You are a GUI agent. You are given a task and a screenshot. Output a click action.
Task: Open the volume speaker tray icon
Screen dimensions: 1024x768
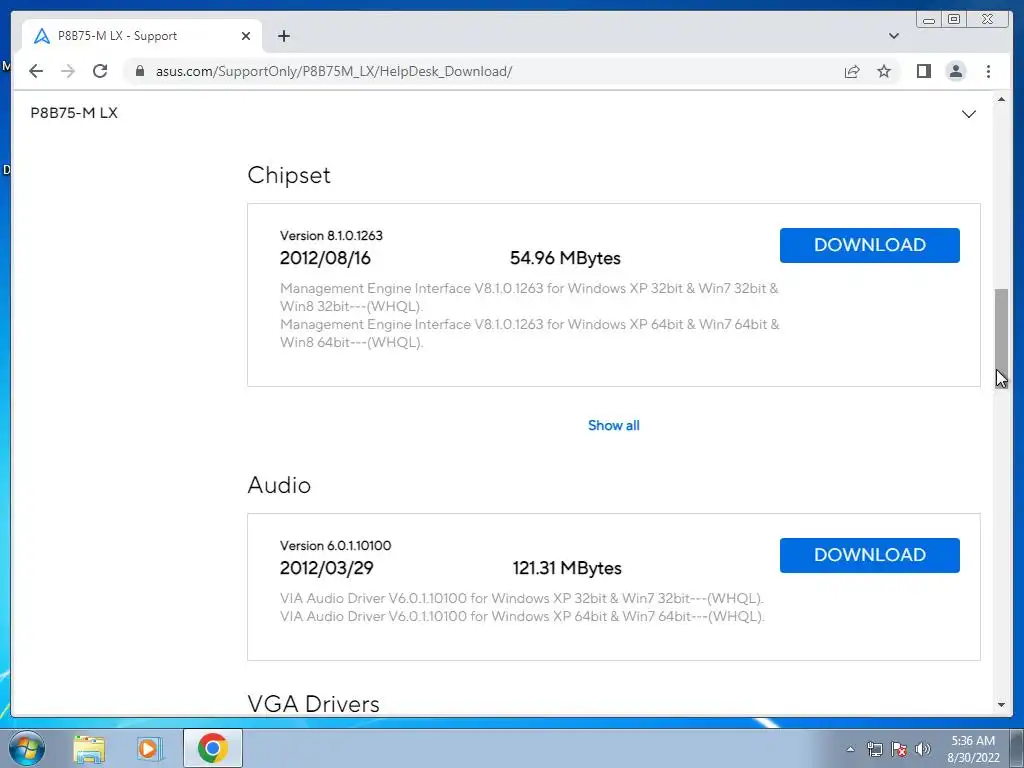pos(923,749)
